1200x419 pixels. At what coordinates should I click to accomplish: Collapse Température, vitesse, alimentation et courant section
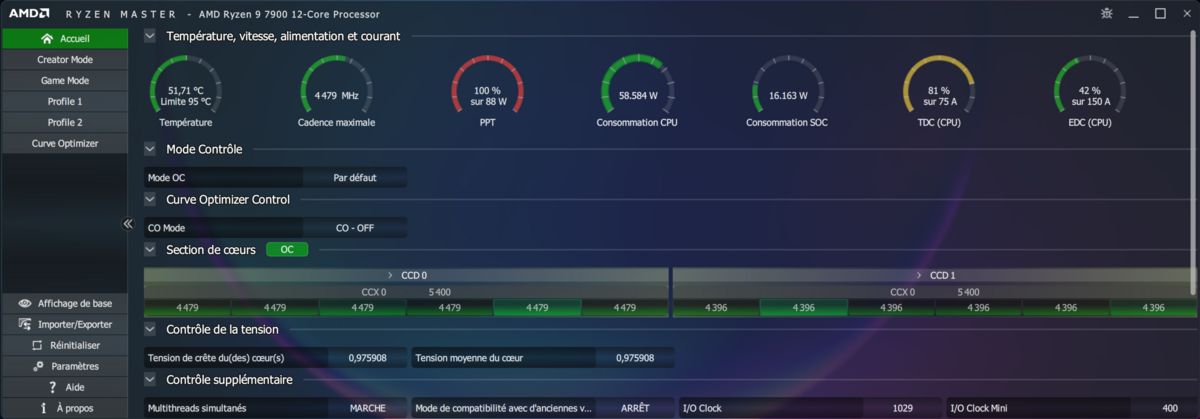click(x=150, y=36)
